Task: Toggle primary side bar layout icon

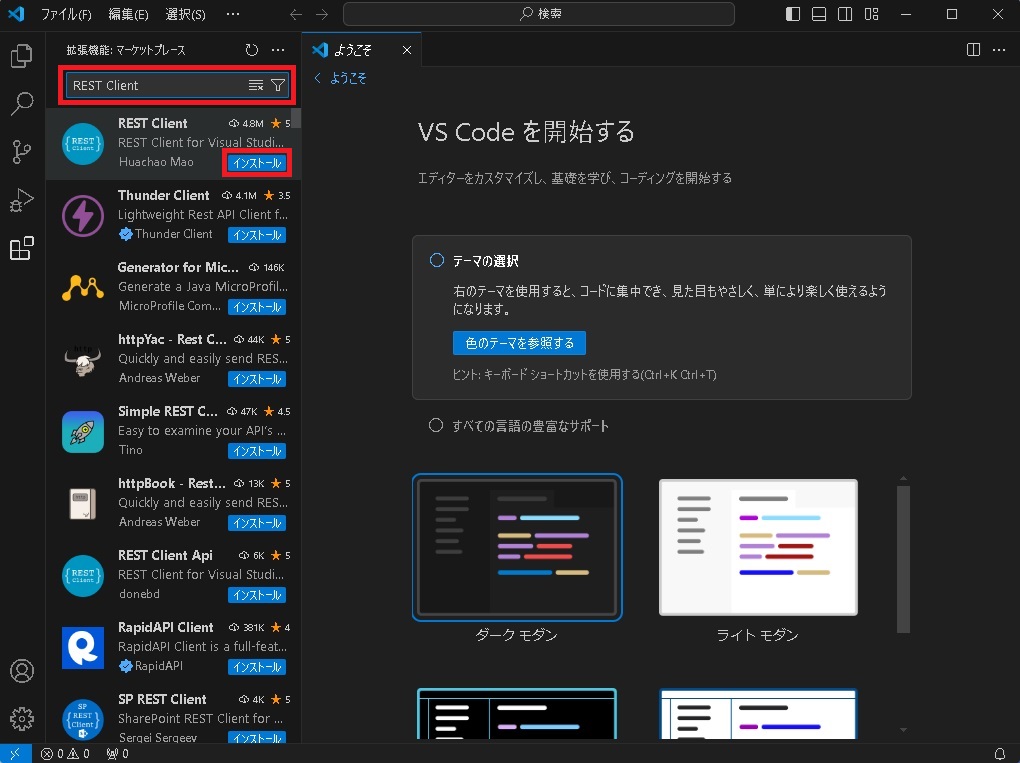Action: [x=793, y=14]
